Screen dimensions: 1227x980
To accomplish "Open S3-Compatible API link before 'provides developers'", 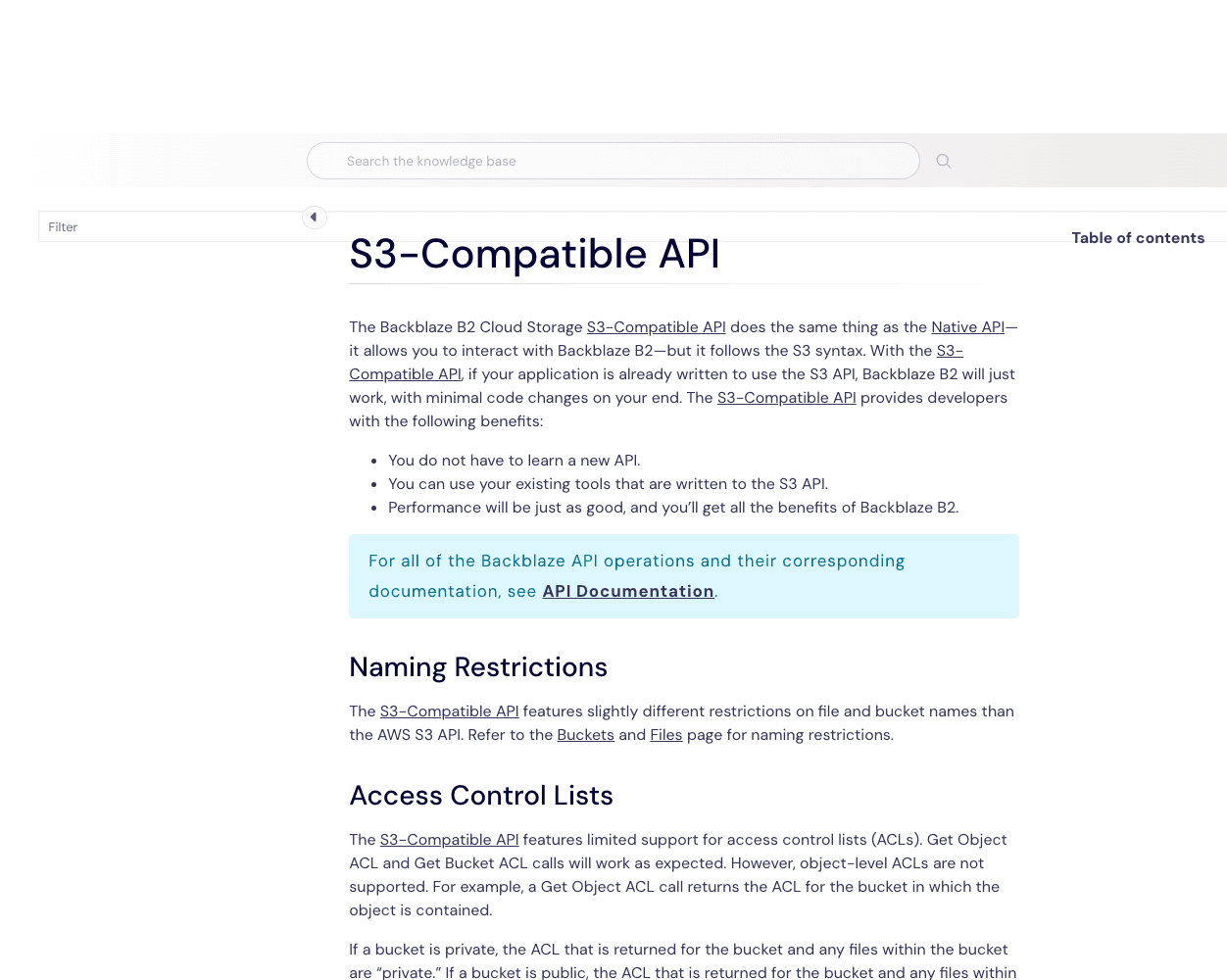I will [x=786, y=398].
